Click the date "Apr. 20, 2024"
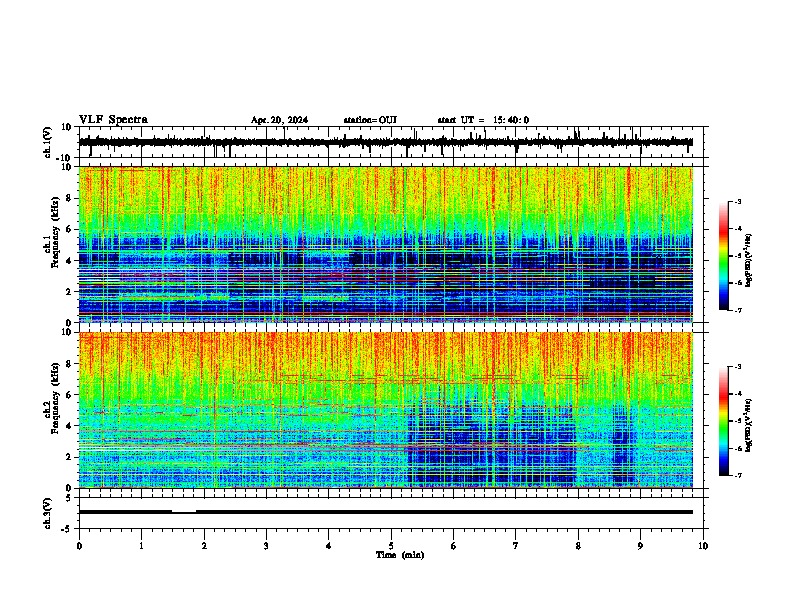Image resolution: width=792 pixels, height=612 pixels. point(279,120)
